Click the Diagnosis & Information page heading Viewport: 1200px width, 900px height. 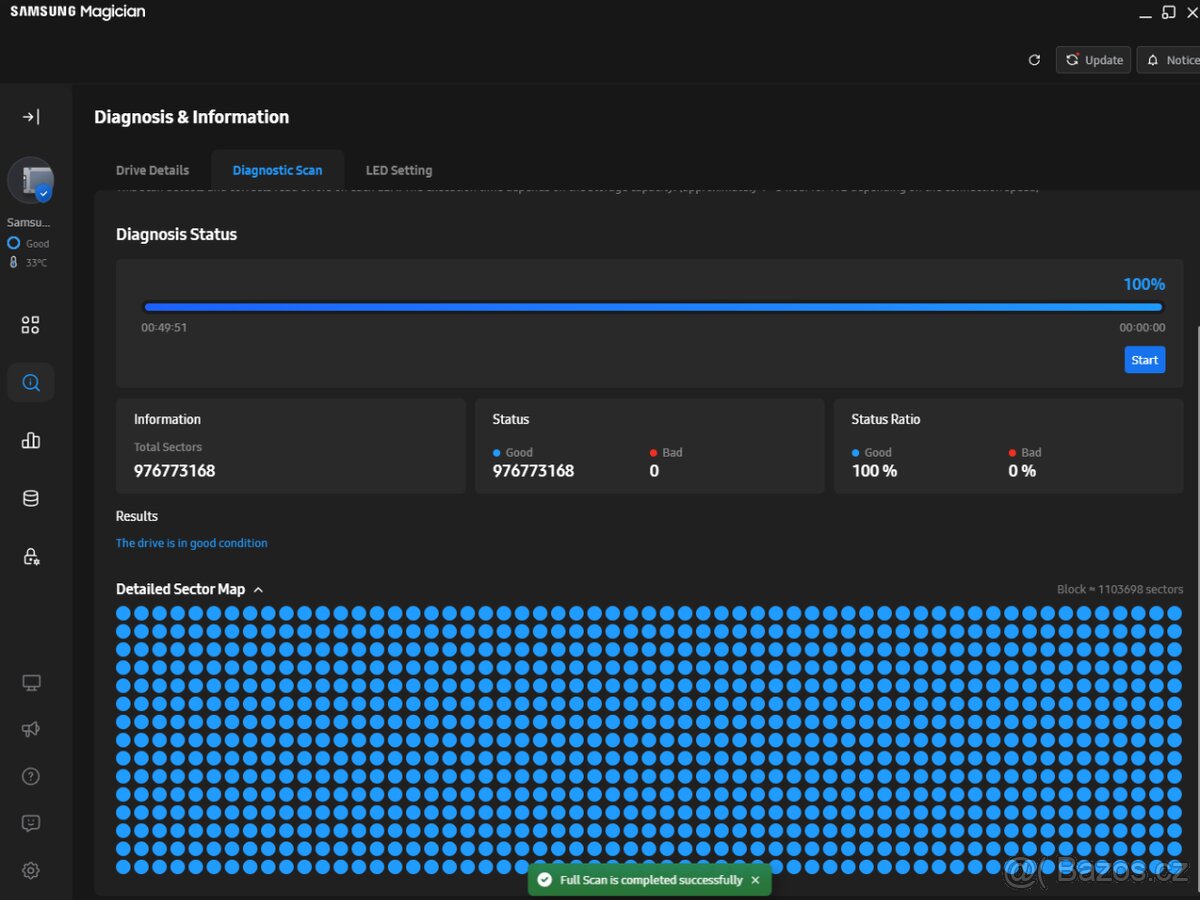[x=191, y=117]
